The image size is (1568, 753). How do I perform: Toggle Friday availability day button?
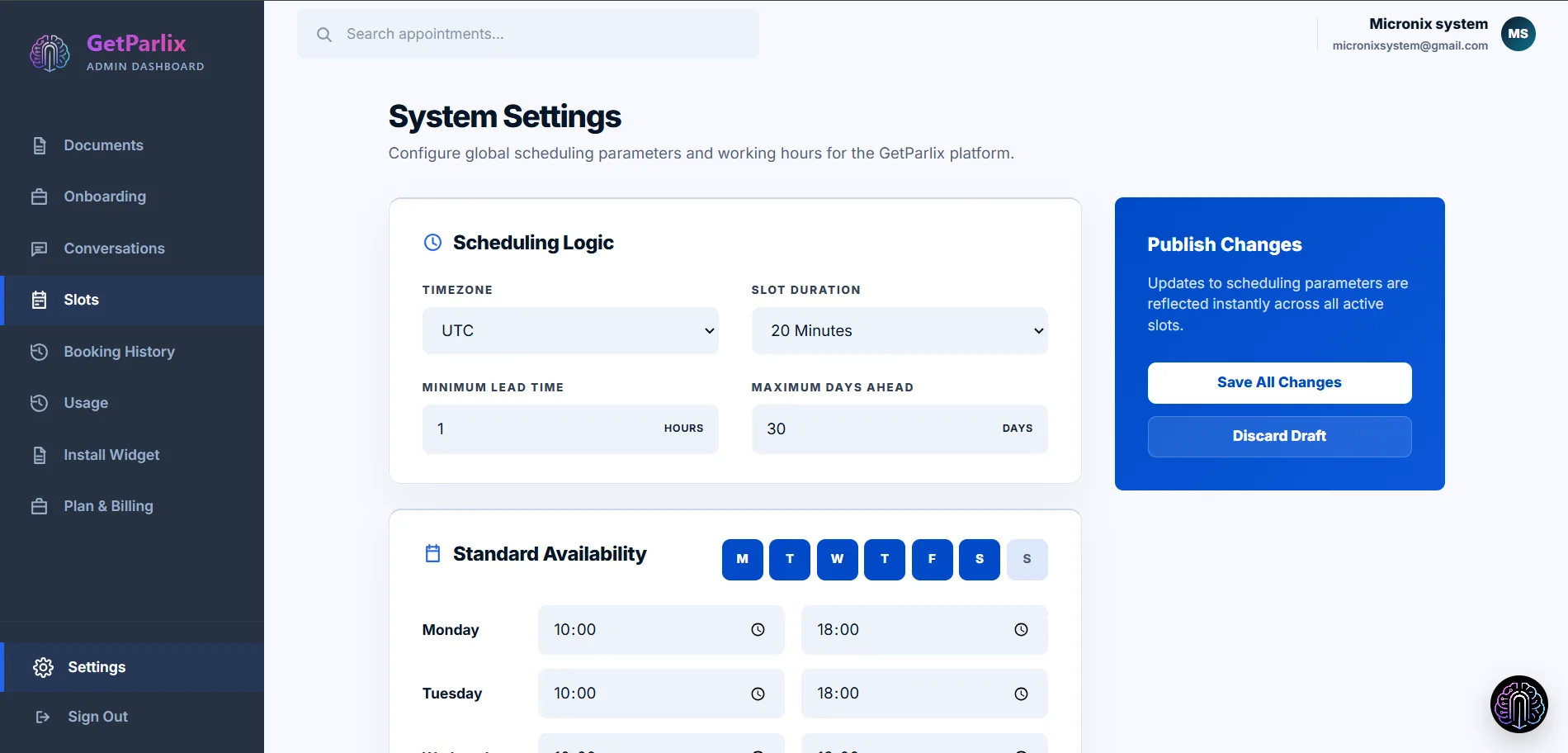[x=932, y=559]
